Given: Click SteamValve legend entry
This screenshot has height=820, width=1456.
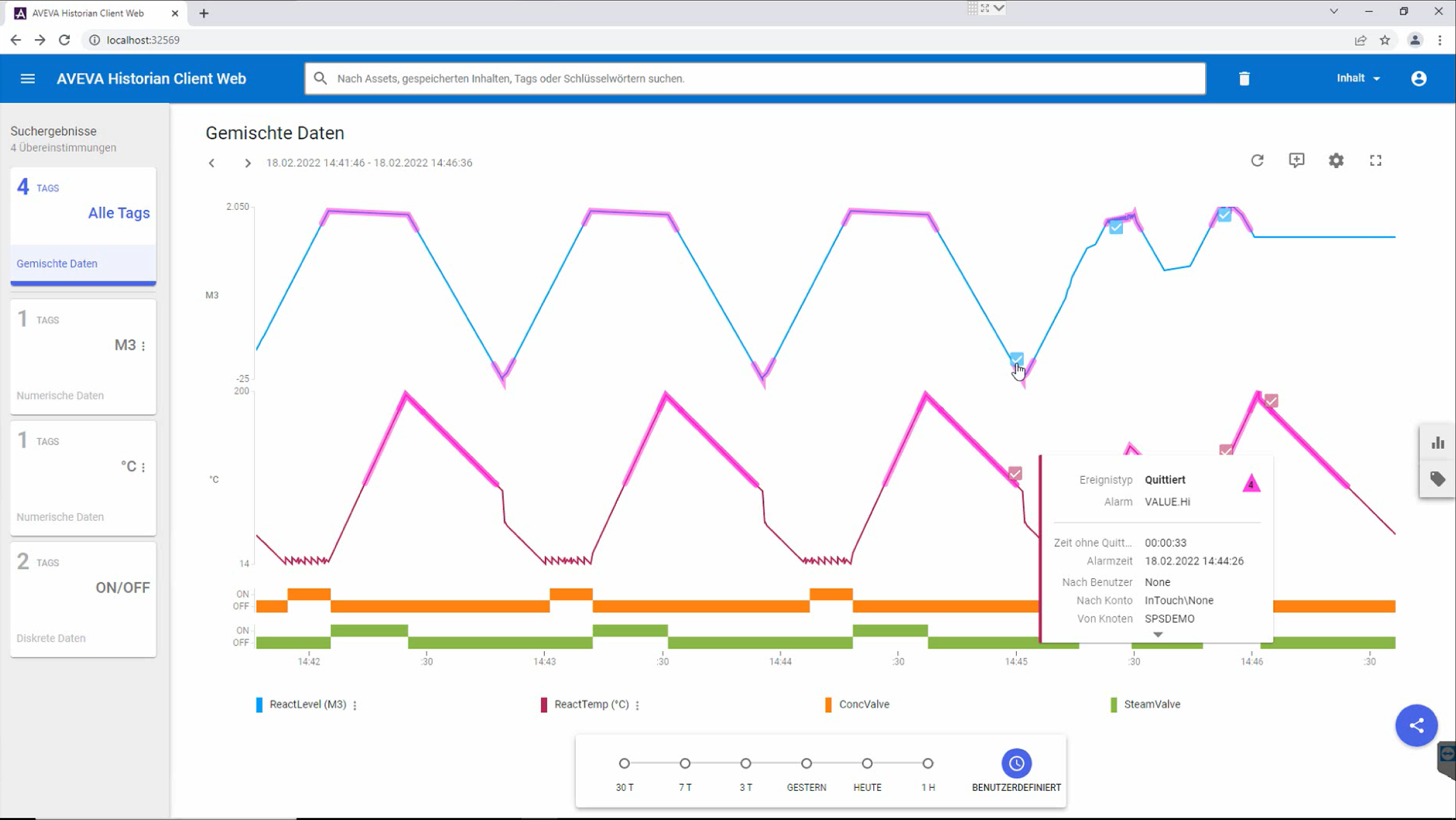Looking at the screenshot, I should pos(1152,704).
